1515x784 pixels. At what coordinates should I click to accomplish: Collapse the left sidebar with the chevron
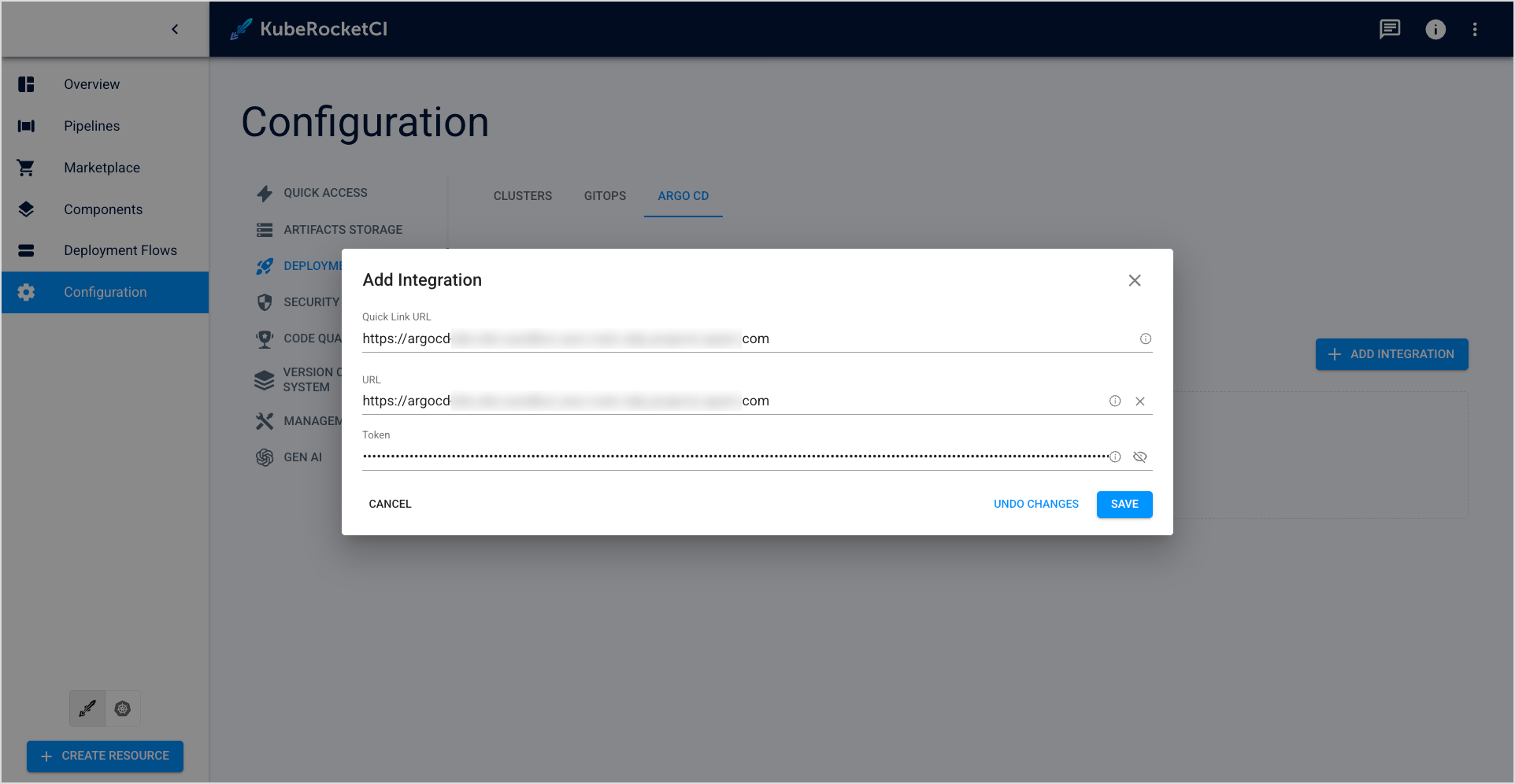(x=175, y=28)
